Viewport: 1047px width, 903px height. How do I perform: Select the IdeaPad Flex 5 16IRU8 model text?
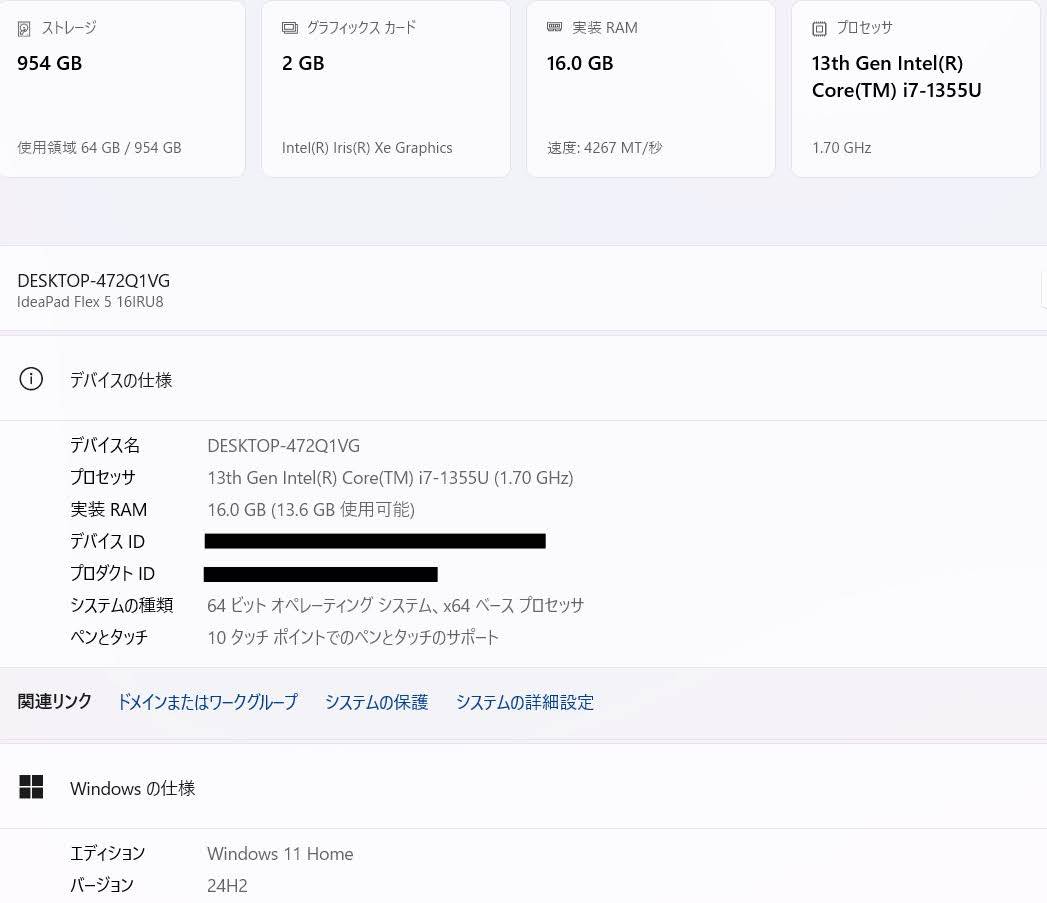(90, 302)
